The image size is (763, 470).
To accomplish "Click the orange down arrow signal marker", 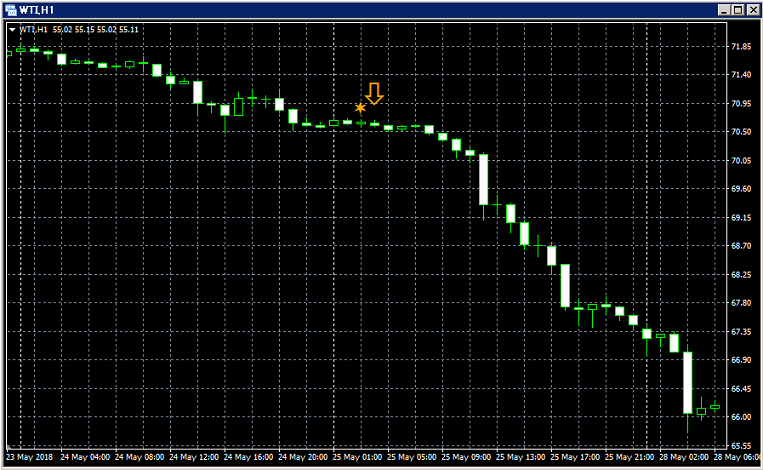I will point(374,93).
